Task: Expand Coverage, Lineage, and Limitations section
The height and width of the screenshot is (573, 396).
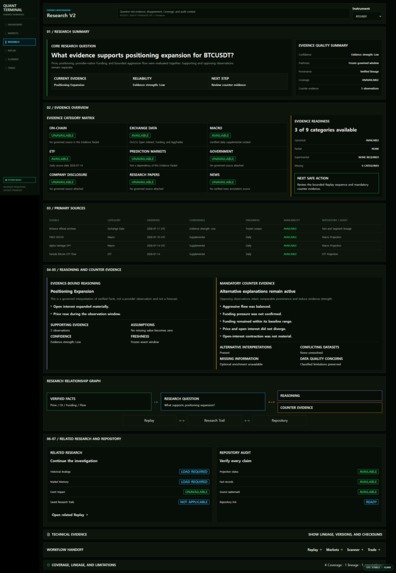Action: [214, 565]
